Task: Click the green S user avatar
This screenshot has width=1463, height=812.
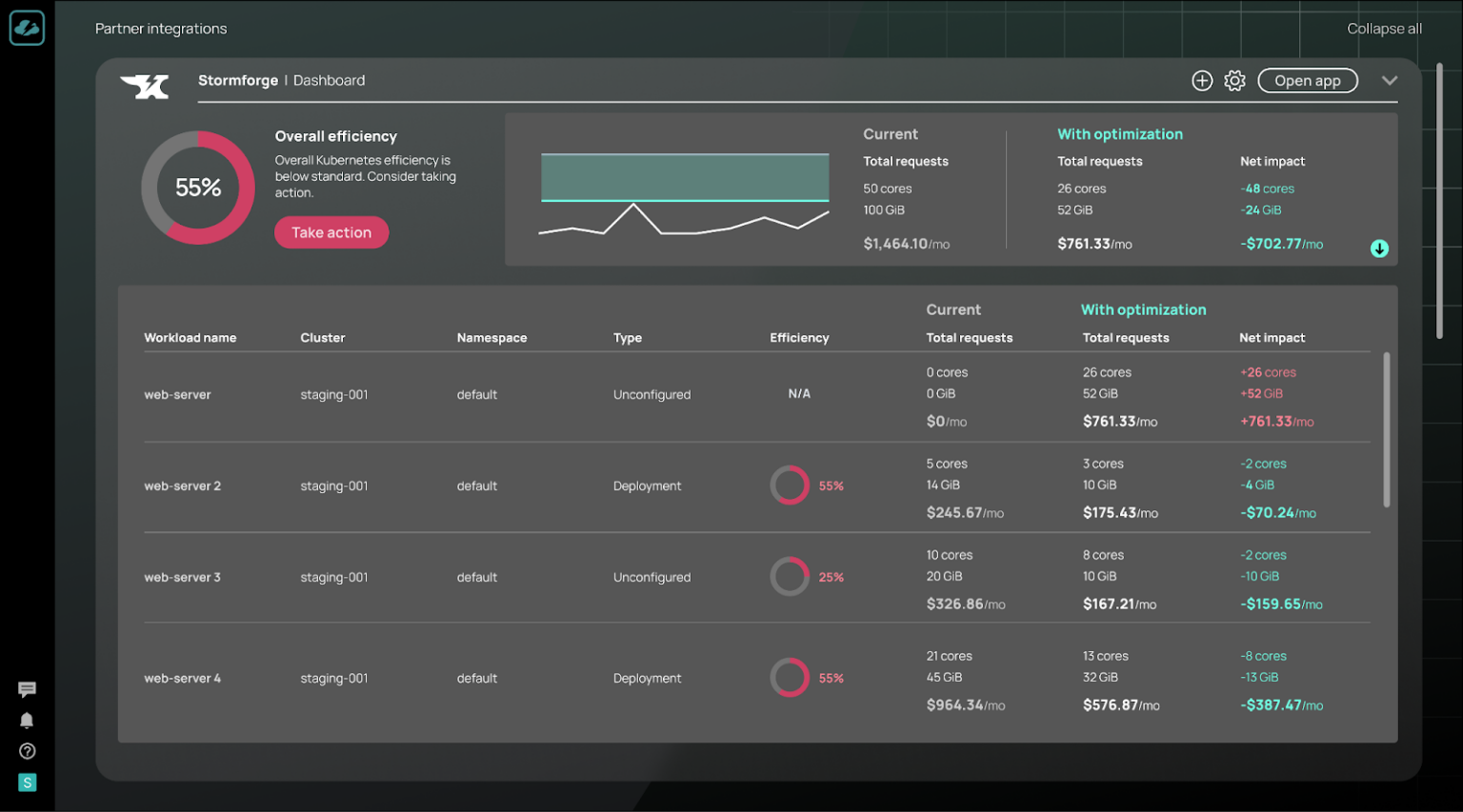Action: (27, 782)
